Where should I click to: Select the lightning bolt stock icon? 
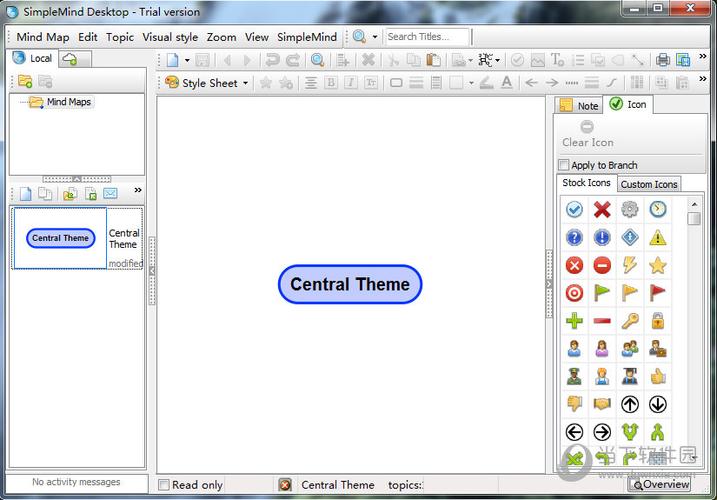coord(630,265)
